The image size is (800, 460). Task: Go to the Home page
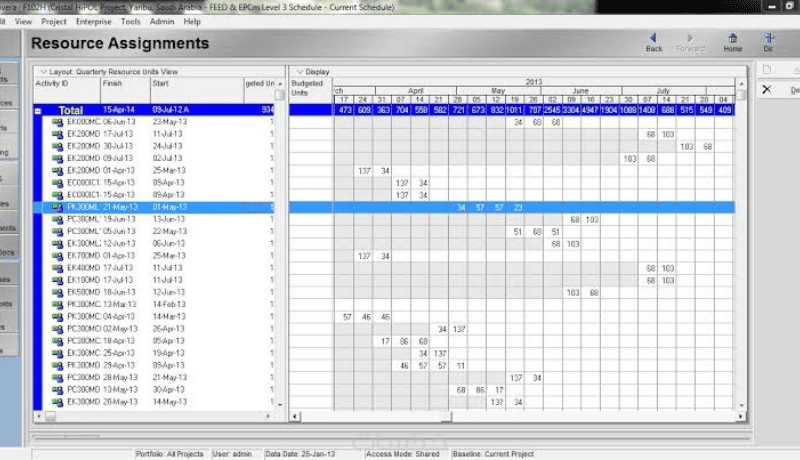click(732, 42)
